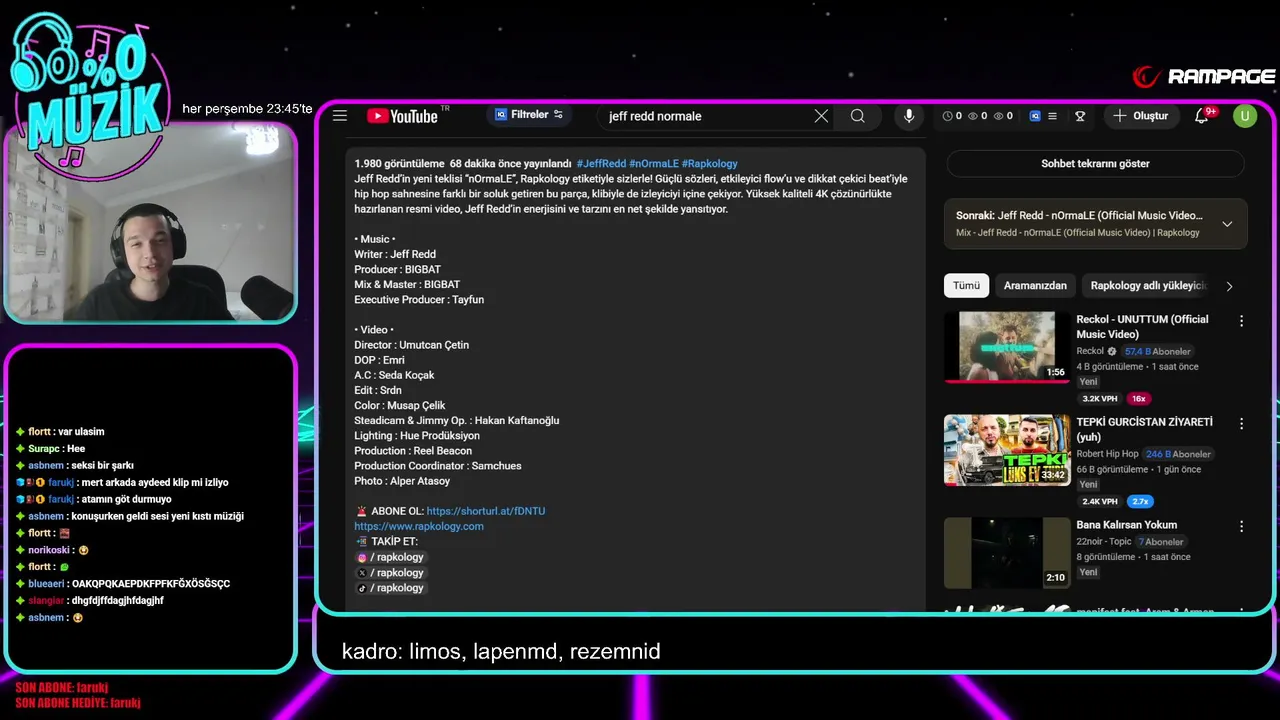Image resolution: width=1280 pixels, height=720 pixels.
Task: Select the Aramanızdan filter chip
Action: 1035,286
